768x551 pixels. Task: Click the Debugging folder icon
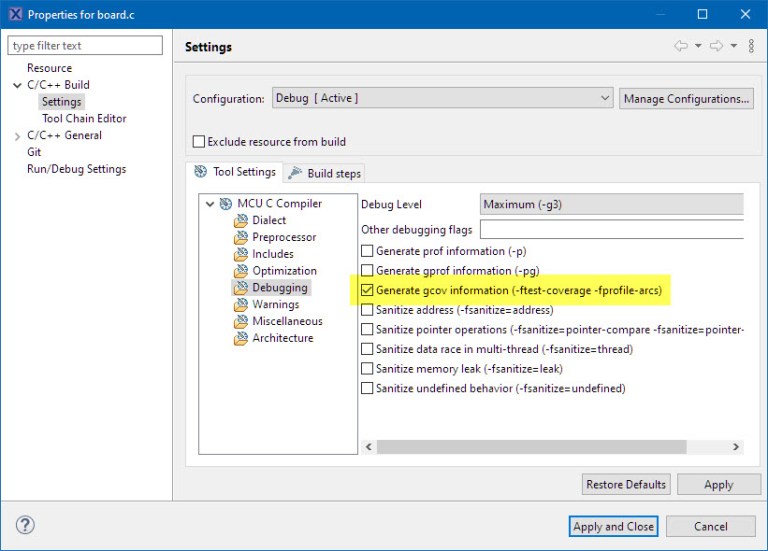click(240, 287)
